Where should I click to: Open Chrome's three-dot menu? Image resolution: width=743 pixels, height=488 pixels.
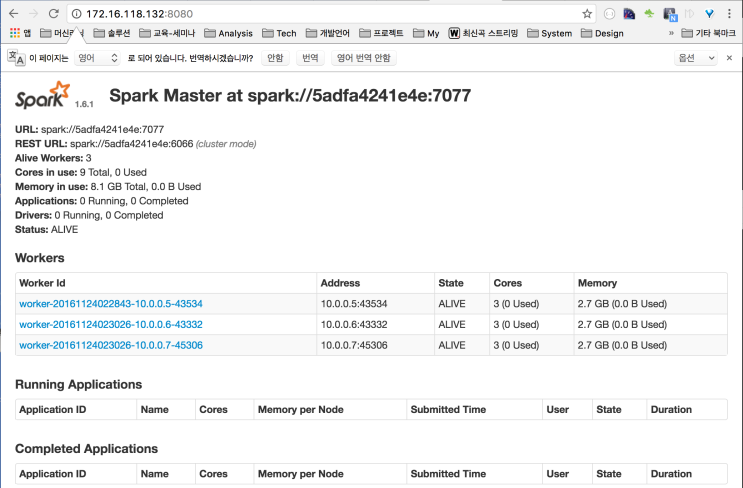click(x=729, y=14)
